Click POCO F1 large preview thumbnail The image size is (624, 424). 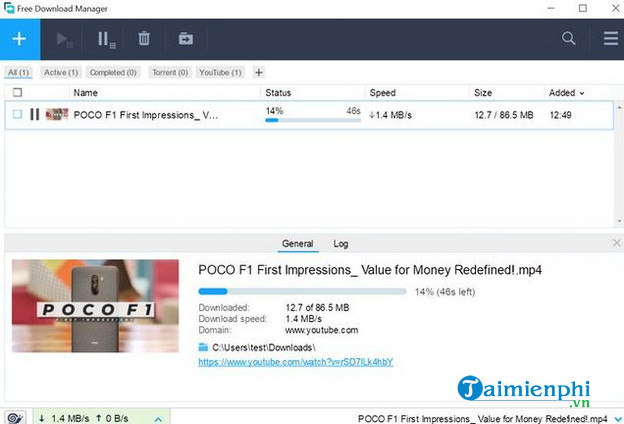tap(95, 306)
